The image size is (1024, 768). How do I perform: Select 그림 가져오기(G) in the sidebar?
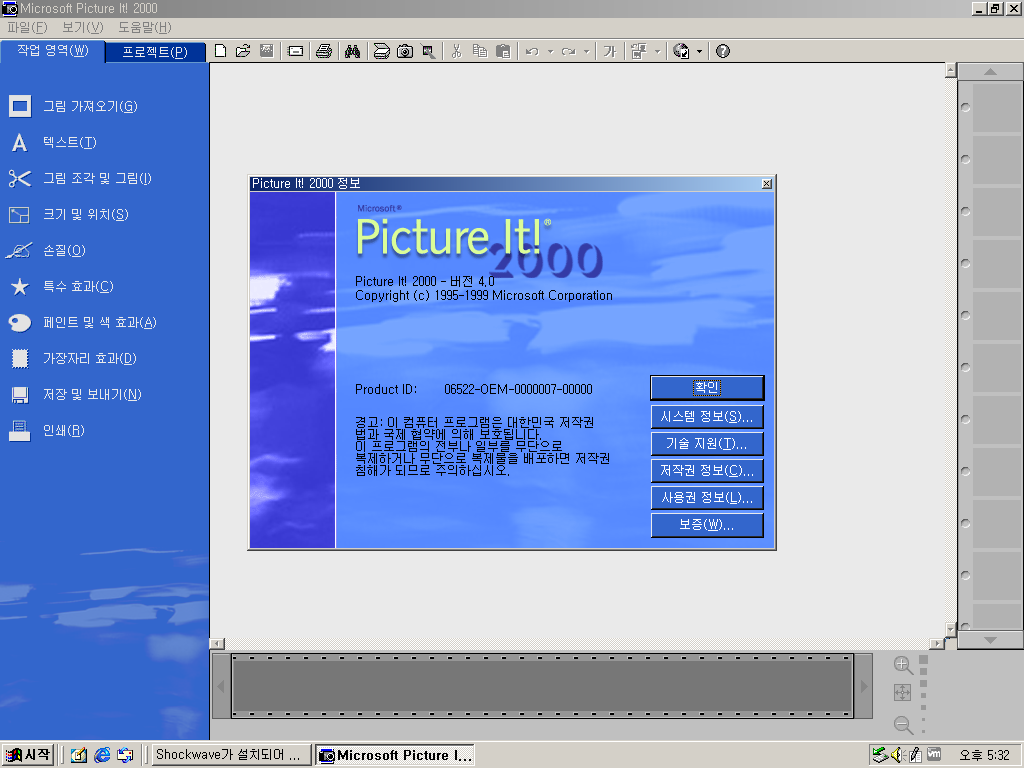coord(73,106)
